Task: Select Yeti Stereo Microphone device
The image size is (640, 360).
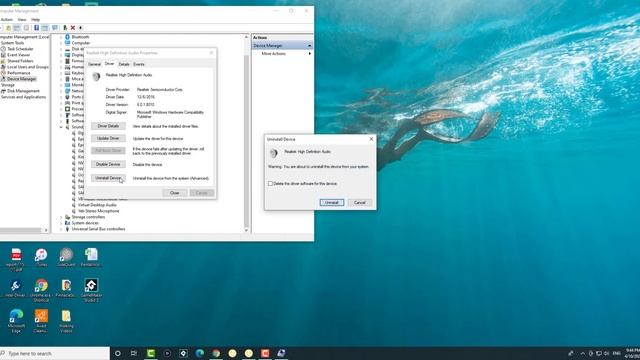Action: click(98, 211)
